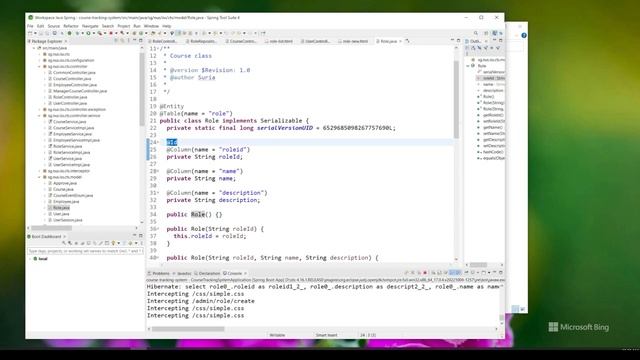Click the 'Intercepting /admin/role/create' console line
The height and width of the screenshot is (360, 640).
[x=200, y=301]
